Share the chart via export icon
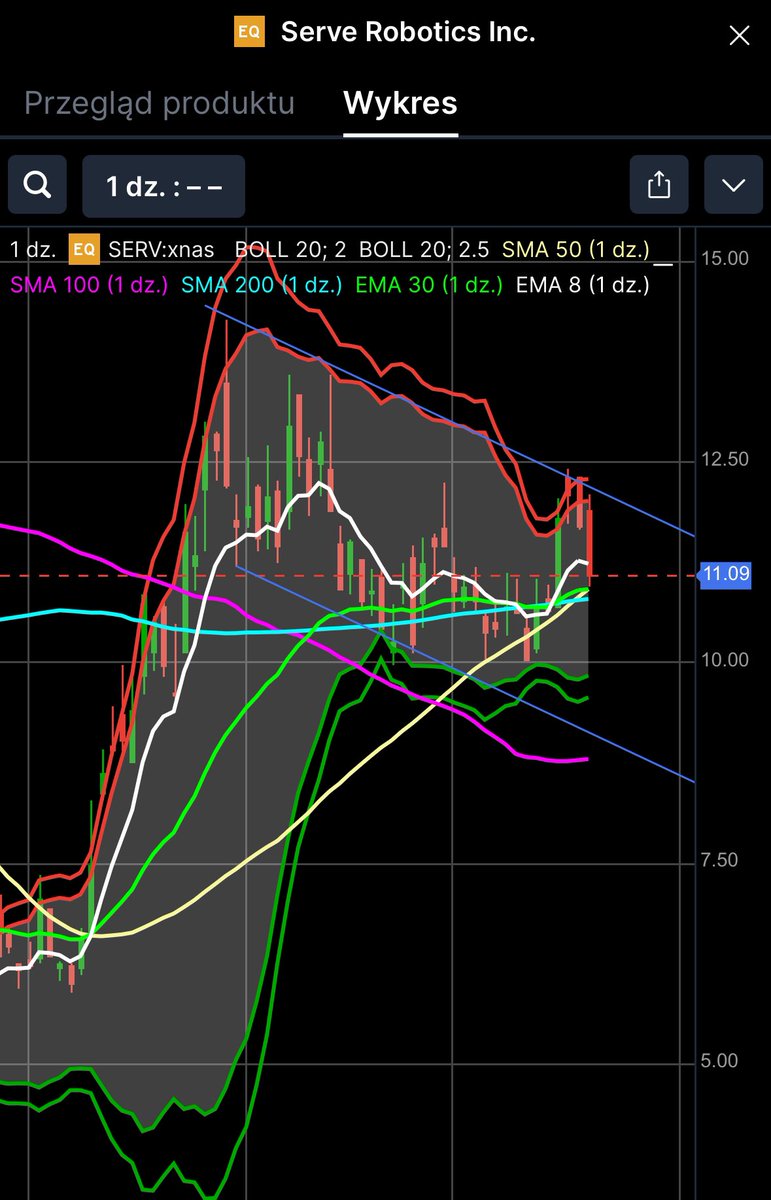The height and width of the screenshot is (1200, 771). tap(658, 186)
